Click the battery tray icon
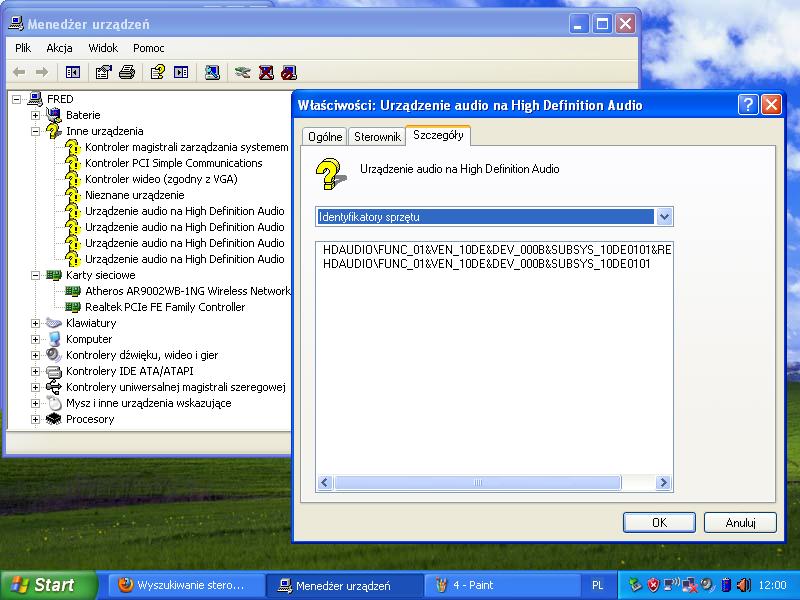The height and width of the screenshot is (600, 800). 726,585
